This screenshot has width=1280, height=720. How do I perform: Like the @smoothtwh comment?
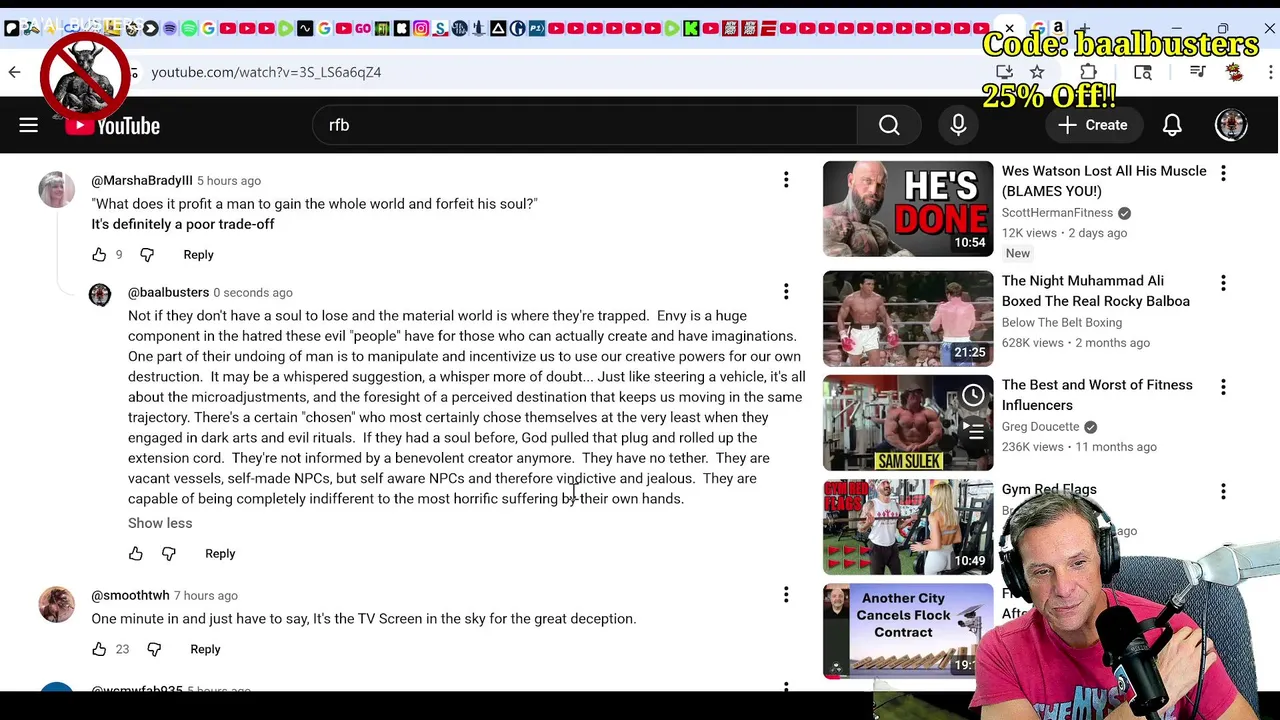[x=99, y=650]
